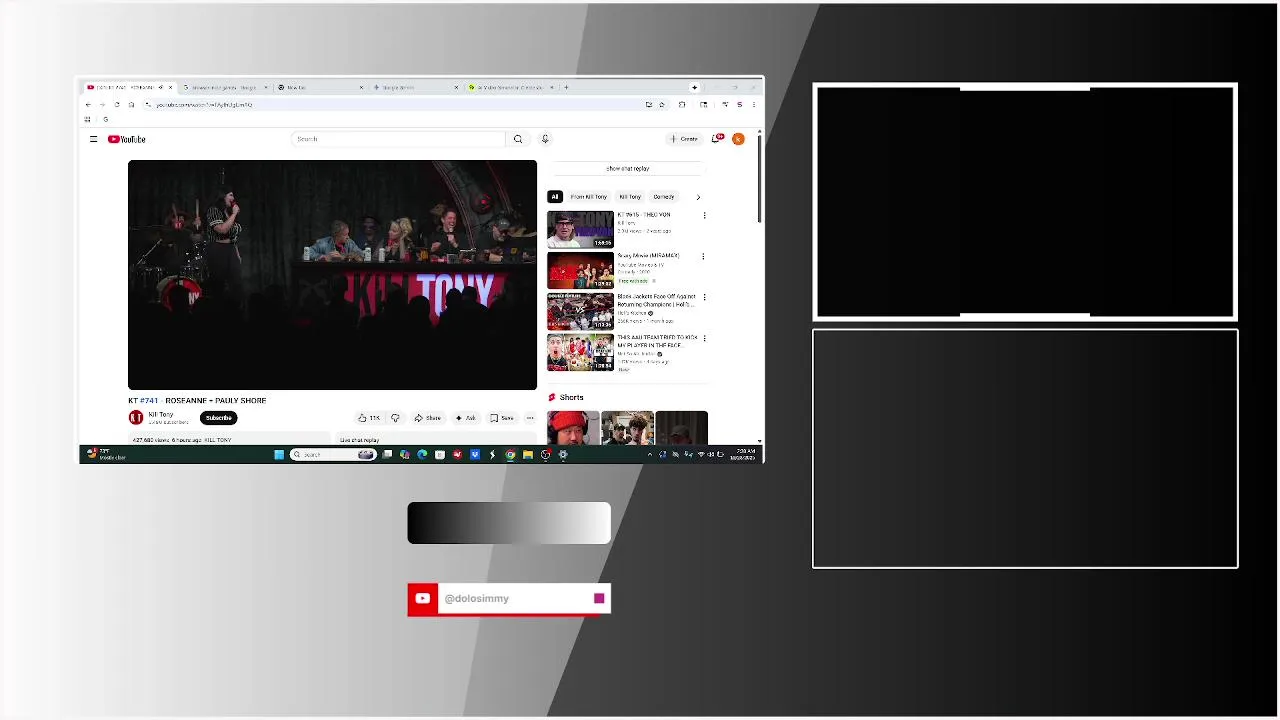The width and height of the screenshot is (1280, 720).
Task: Open the Chrome extensions puzzle icon
Action: click(682, 105)
